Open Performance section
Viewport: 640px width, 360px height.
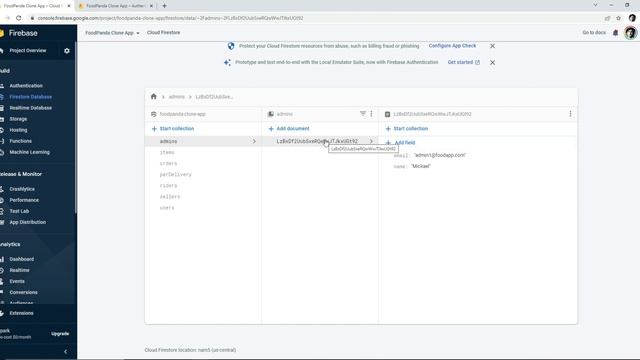[x=24, y=200]
